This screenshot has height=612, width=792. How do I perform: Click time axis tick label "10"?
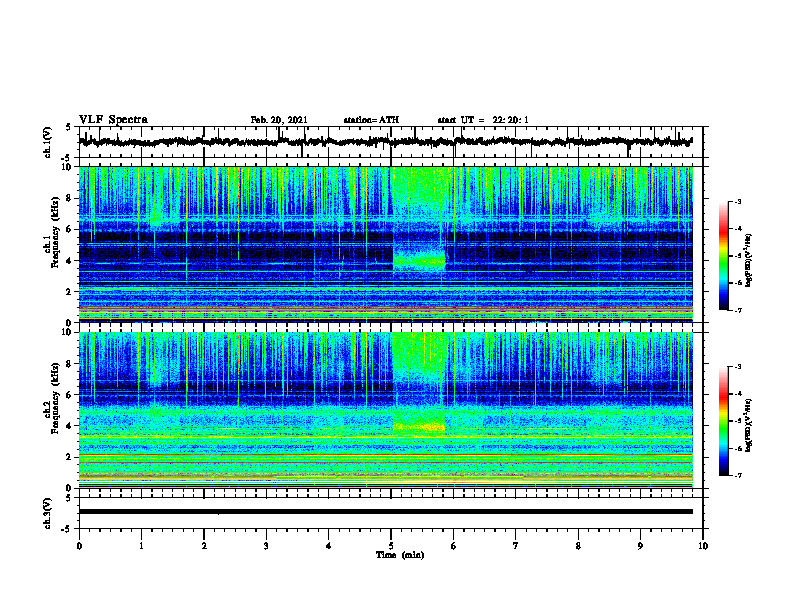703,546
